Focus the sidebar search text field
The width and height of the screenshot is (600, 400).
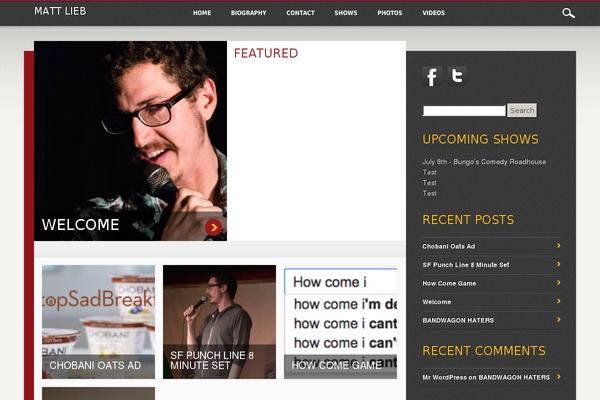464,111
